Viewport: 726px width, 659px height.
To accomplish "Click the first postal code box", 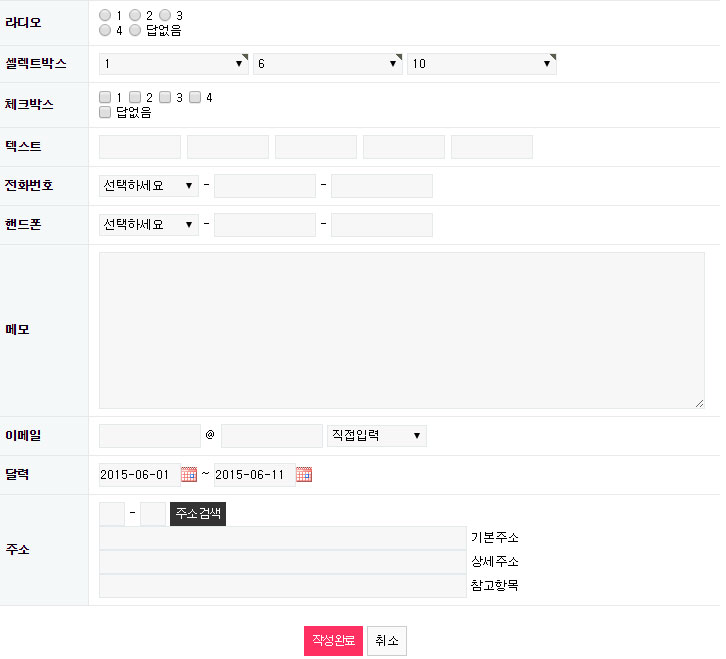I will (112, 514).
